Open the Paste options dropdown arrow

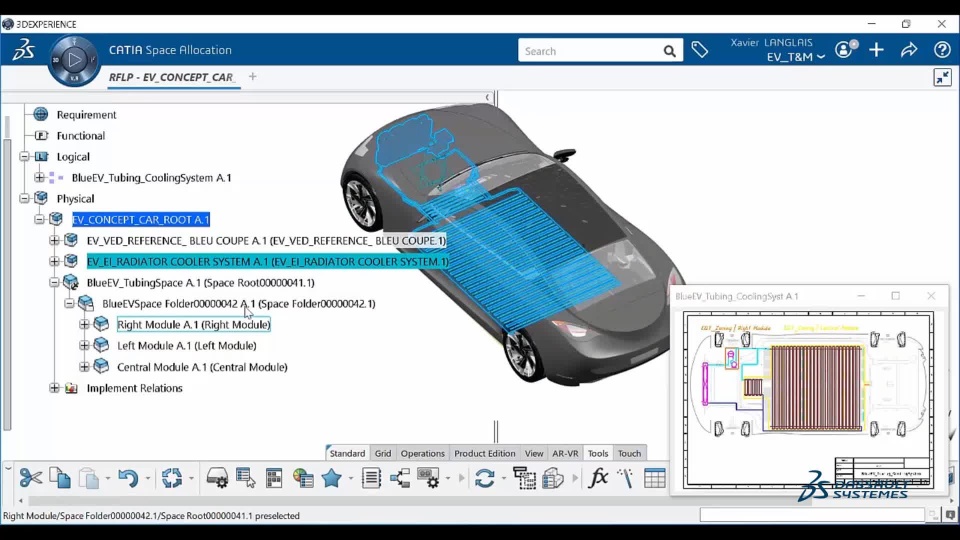[x=107, y=478]
